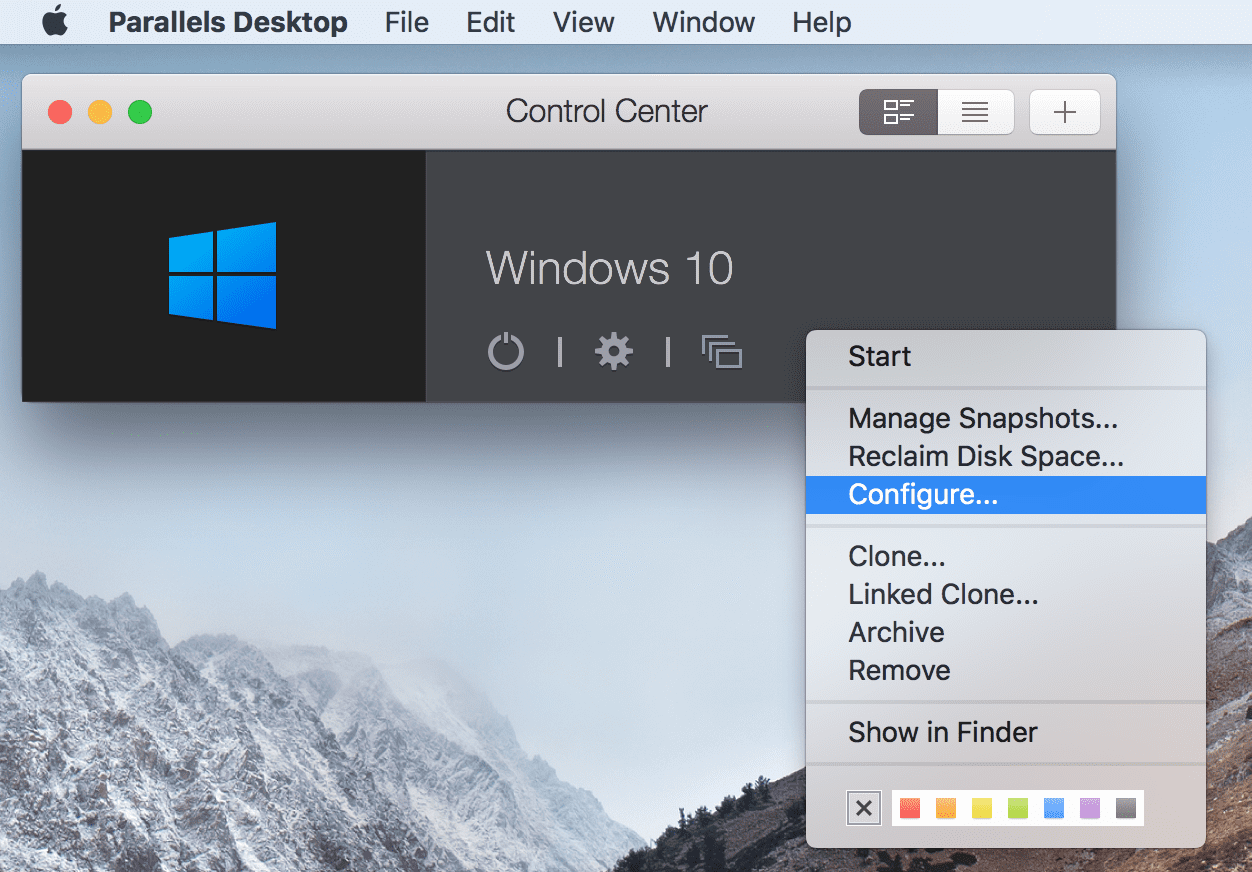Choose Manage Snapshots from context menu
Viewport: 1252px width, 872px height.
tap(1006, 418)
